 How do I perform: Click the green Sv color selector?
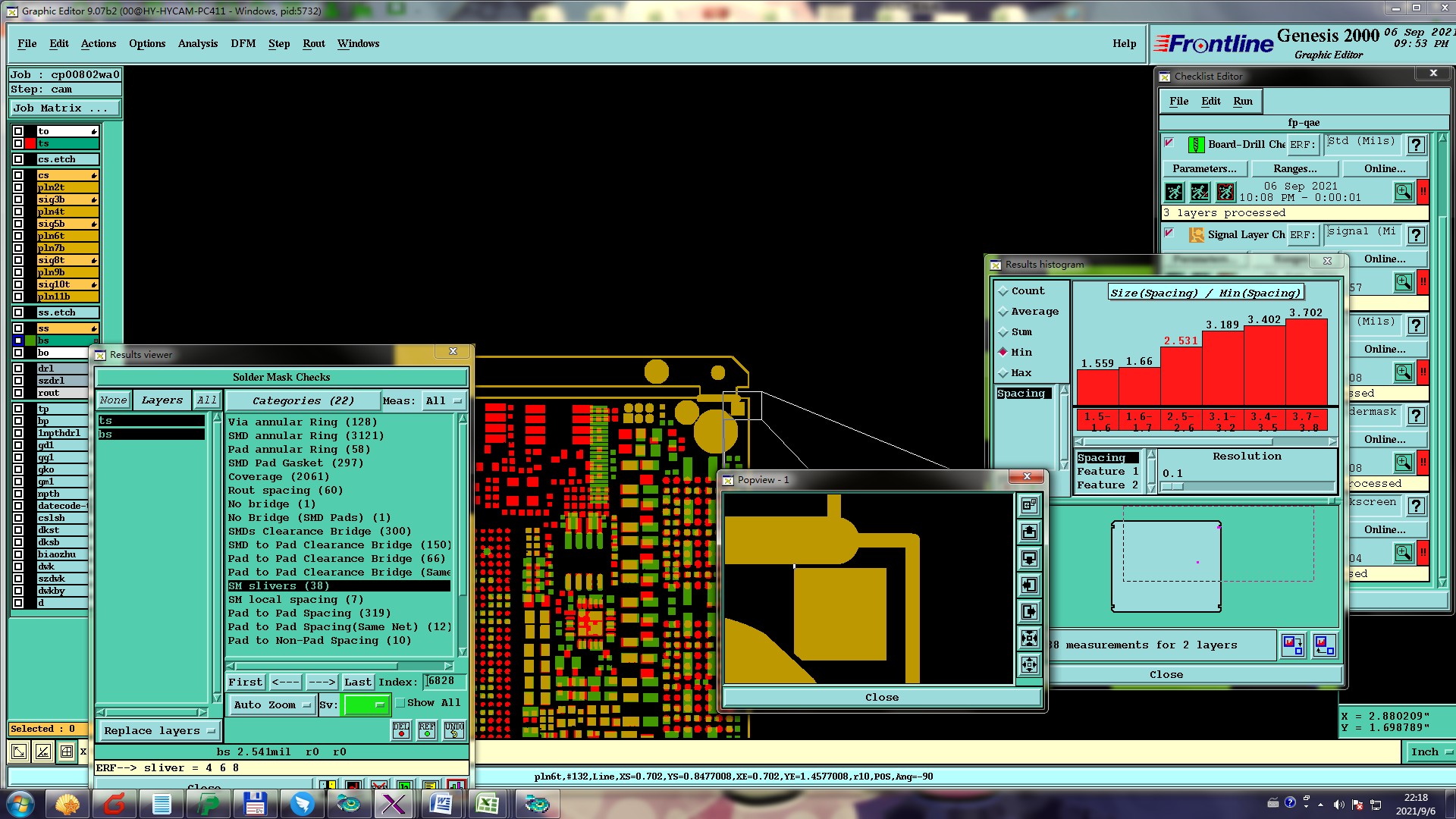coord(366,704)
